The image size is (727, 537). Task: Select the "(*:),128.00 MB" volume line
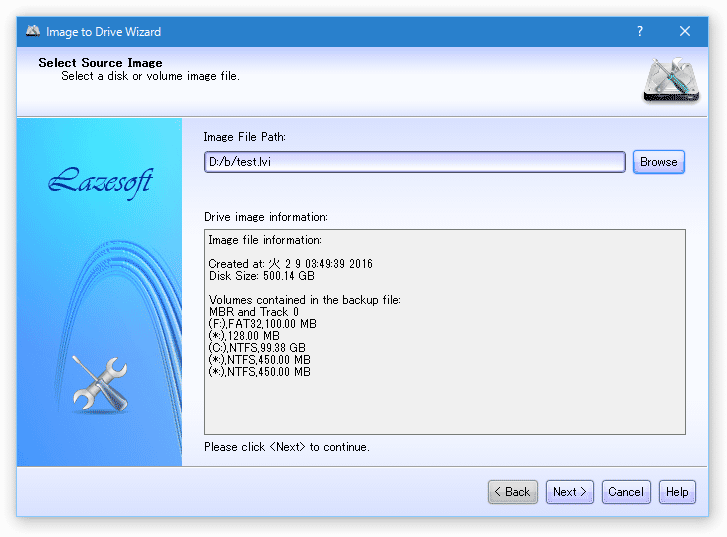click(244, 336)
